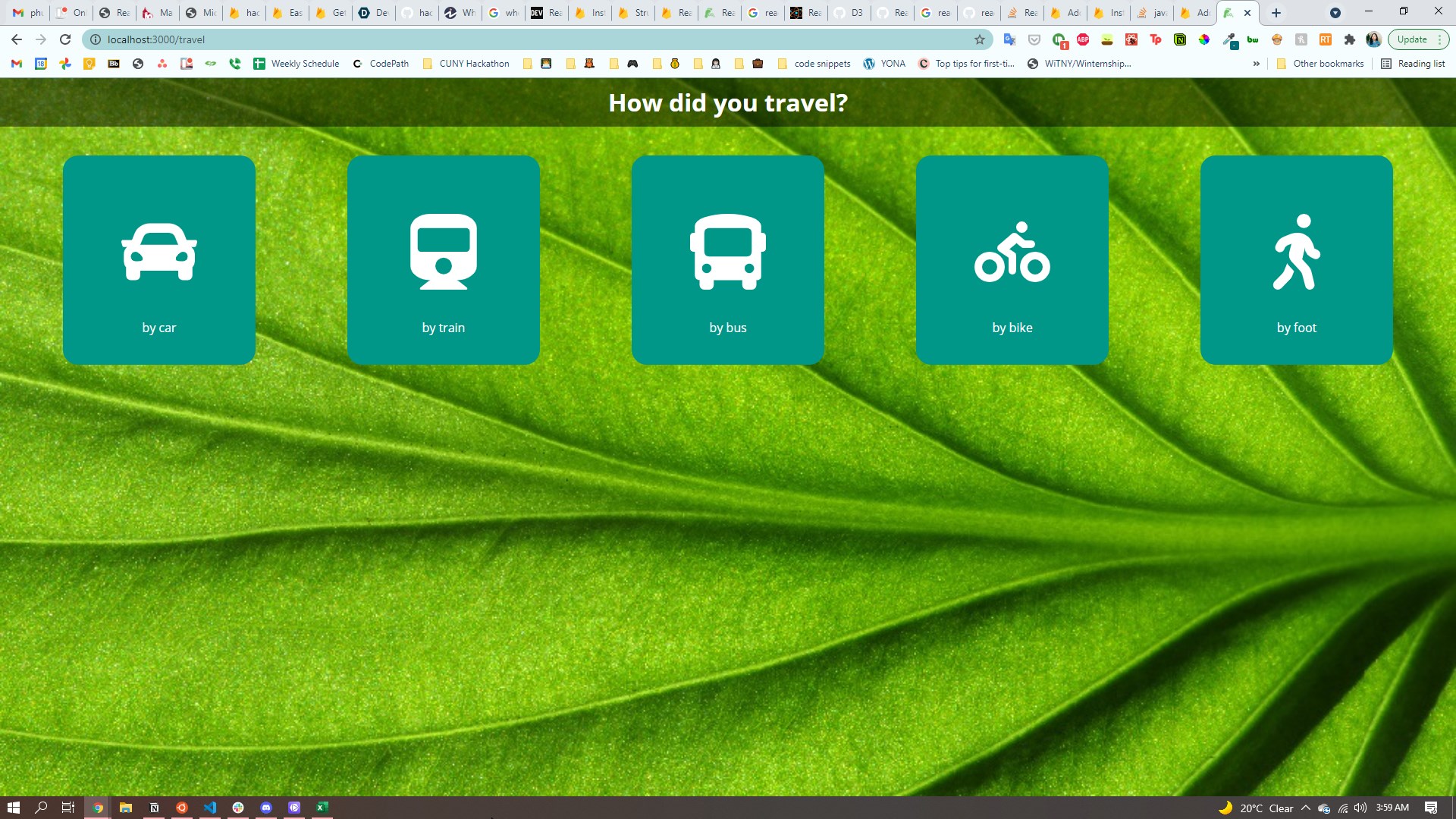1456x819 pixels.
Task: Open the Weekly Schedule bookmark
Action: click(x=297, y=64)
